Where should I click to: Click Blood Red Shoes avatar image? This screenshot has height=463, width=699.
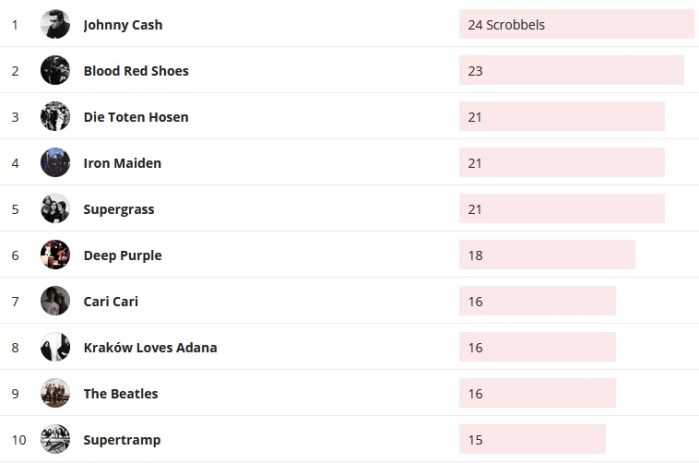point(55,70)
